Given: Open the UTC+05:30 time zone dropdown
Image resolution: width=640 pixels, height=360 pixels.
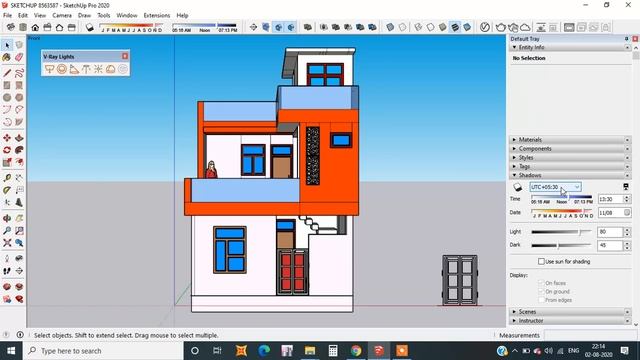Looking at the screenshot, I should coord(555,187).
